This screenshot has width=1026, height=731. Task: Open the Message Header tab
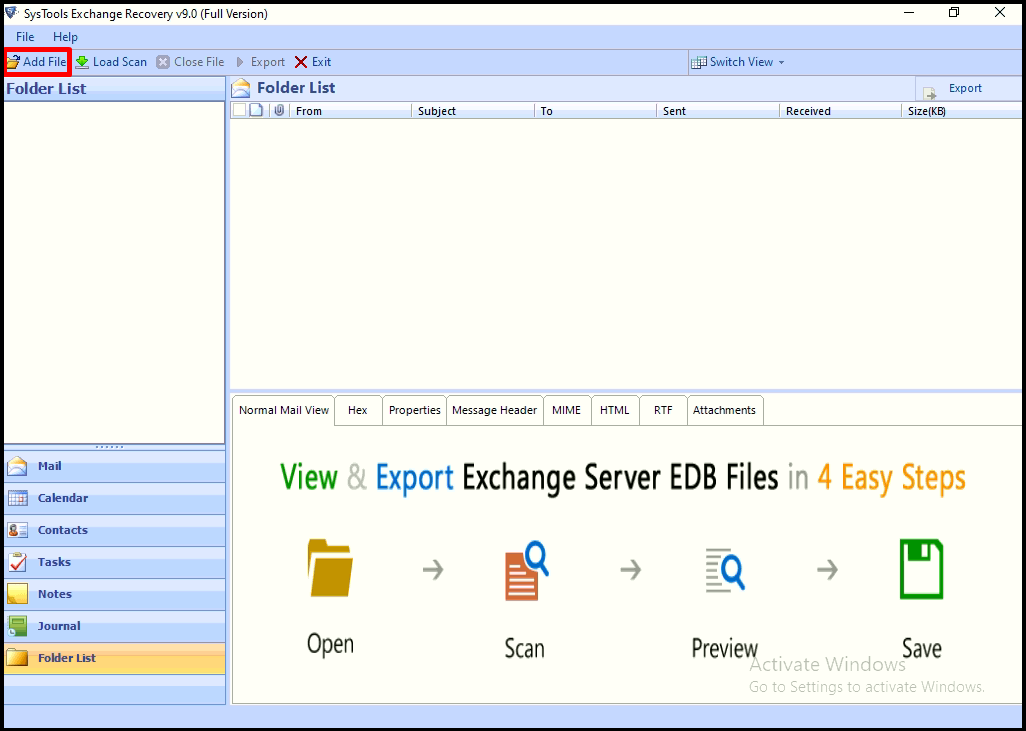[x=495, y=410]
